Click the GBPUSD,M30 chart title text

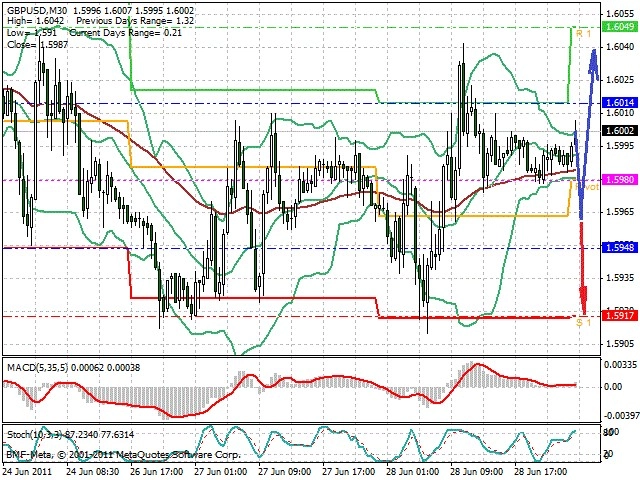click(x=37, y=10)
